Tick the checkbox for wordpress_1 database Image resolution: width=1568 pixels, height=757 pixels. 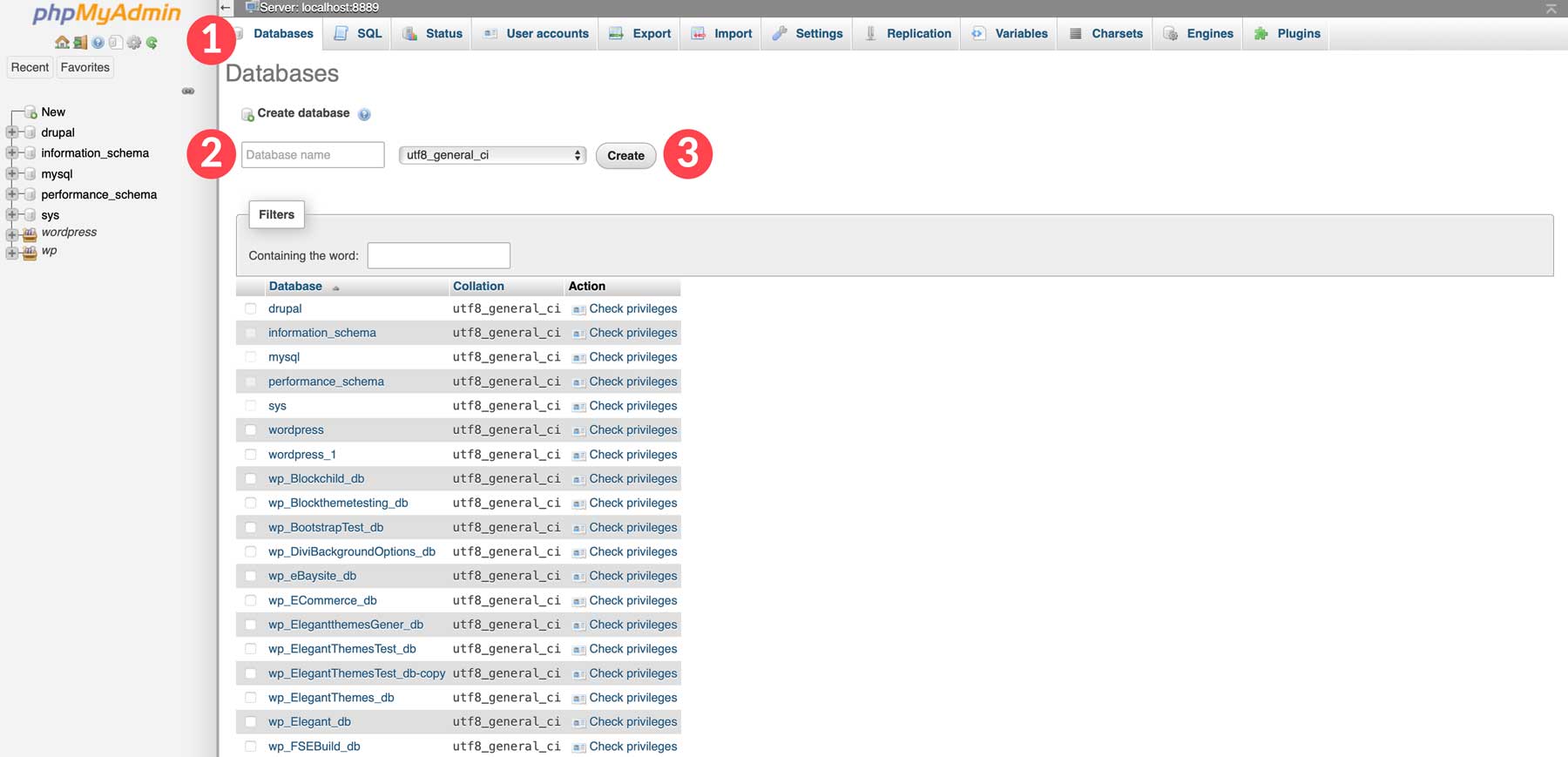(251, 454)
